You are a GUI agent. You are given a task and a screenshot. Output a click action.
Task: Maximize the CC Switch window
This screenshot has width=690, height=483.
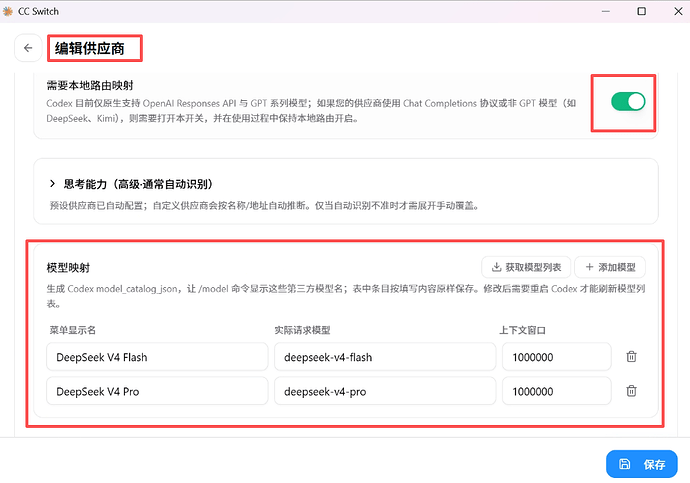[x=642, y=11]
